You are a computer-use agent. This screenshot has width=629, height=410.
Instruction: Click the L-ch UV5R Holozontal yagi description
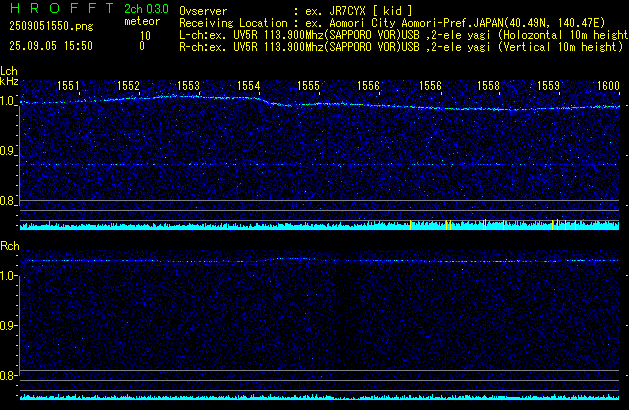[x=404, y=35]
